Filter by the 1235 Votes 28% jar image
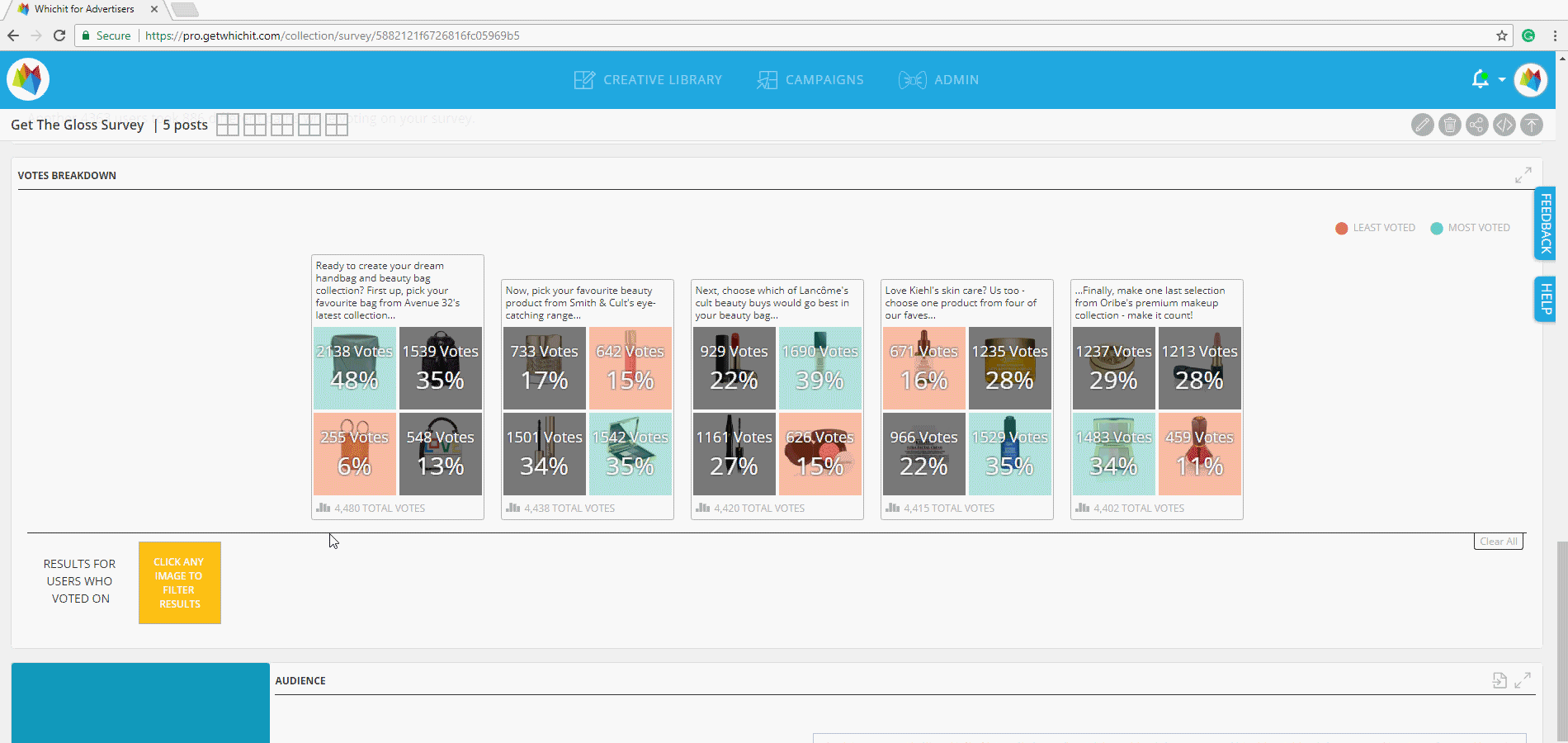This screenshot has width=1568, height=743. point(1010,368)
